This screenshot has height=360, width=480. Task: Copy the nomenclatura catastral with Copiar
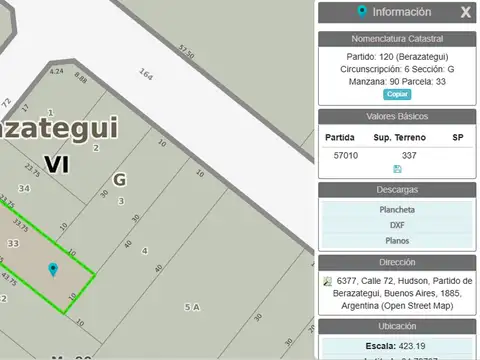pyautogui.click(x=397, y=94)
